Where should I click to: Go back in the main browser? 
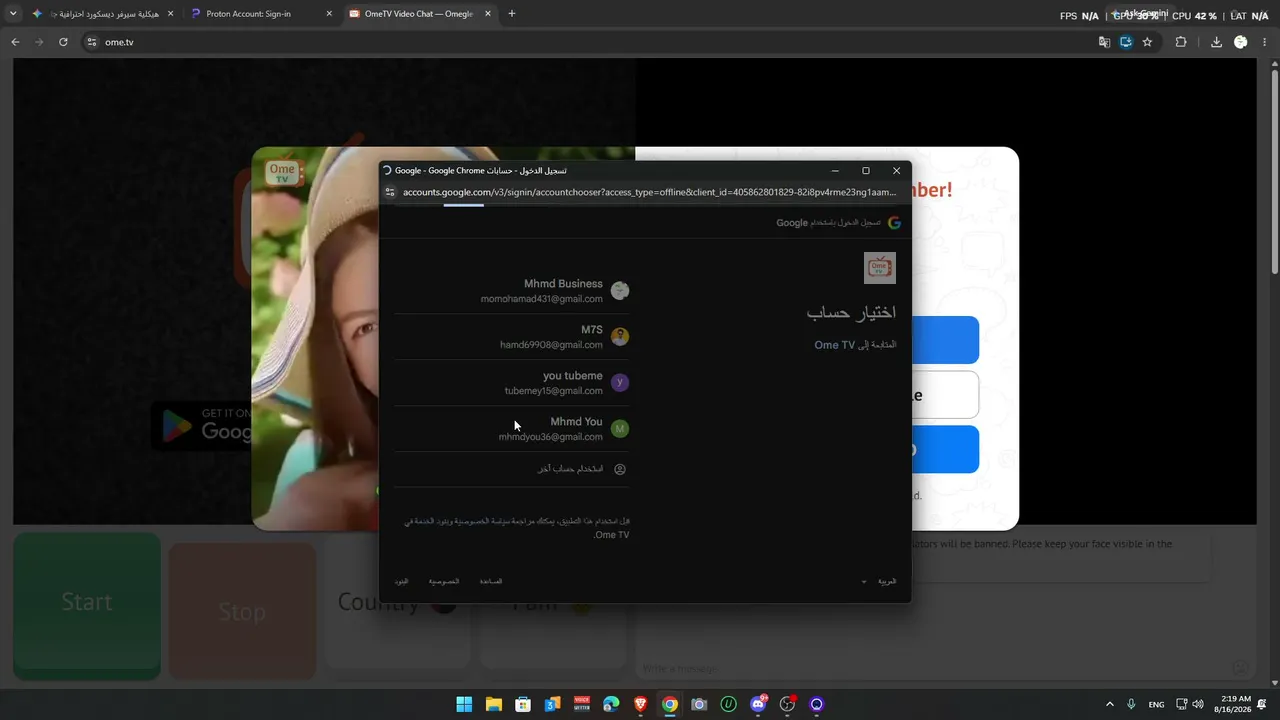(x=15, y=42)
